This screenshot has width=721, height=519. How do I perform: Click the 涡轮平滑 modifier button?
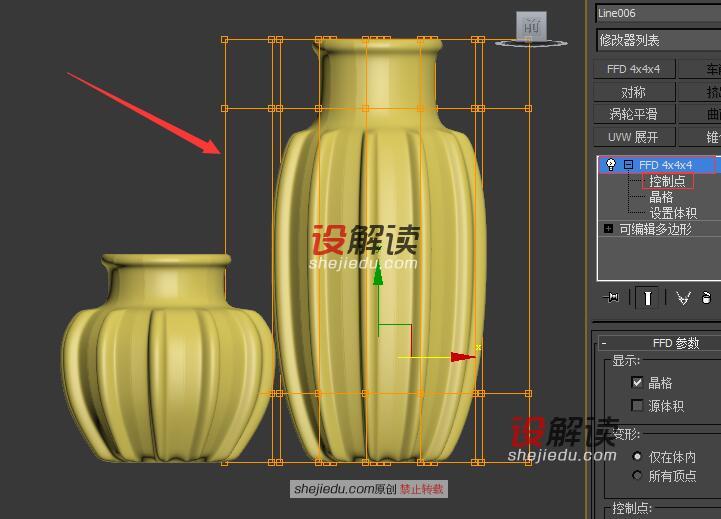(634, 114)
